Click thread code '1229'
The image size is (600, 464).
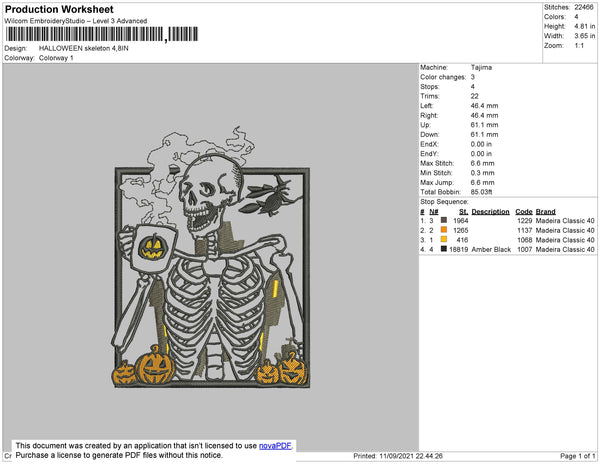point(525,221)
